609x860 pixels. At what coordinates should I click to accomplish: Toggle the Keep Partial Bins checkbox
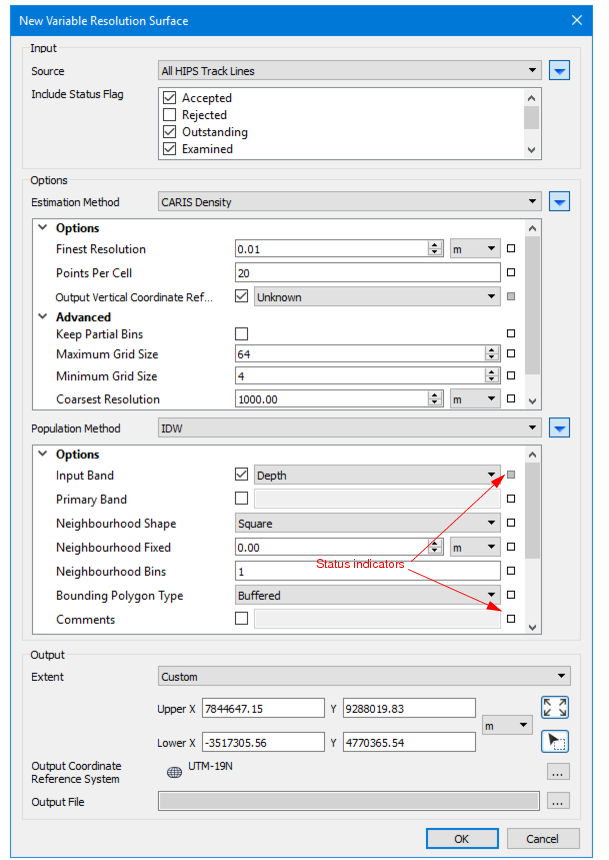(x=241, y=334)
